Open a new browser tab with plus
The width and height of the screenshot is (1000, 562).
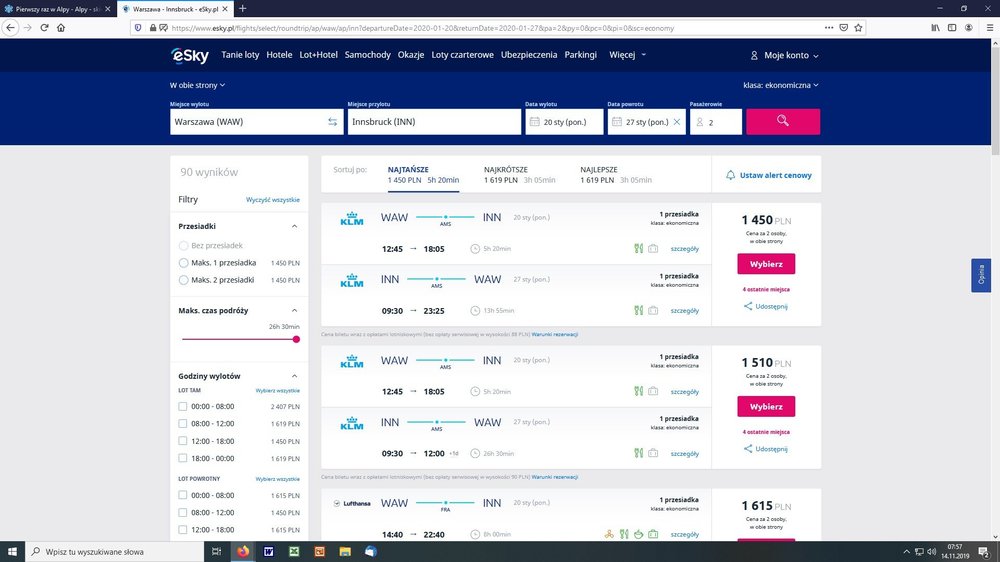point(242,9)
